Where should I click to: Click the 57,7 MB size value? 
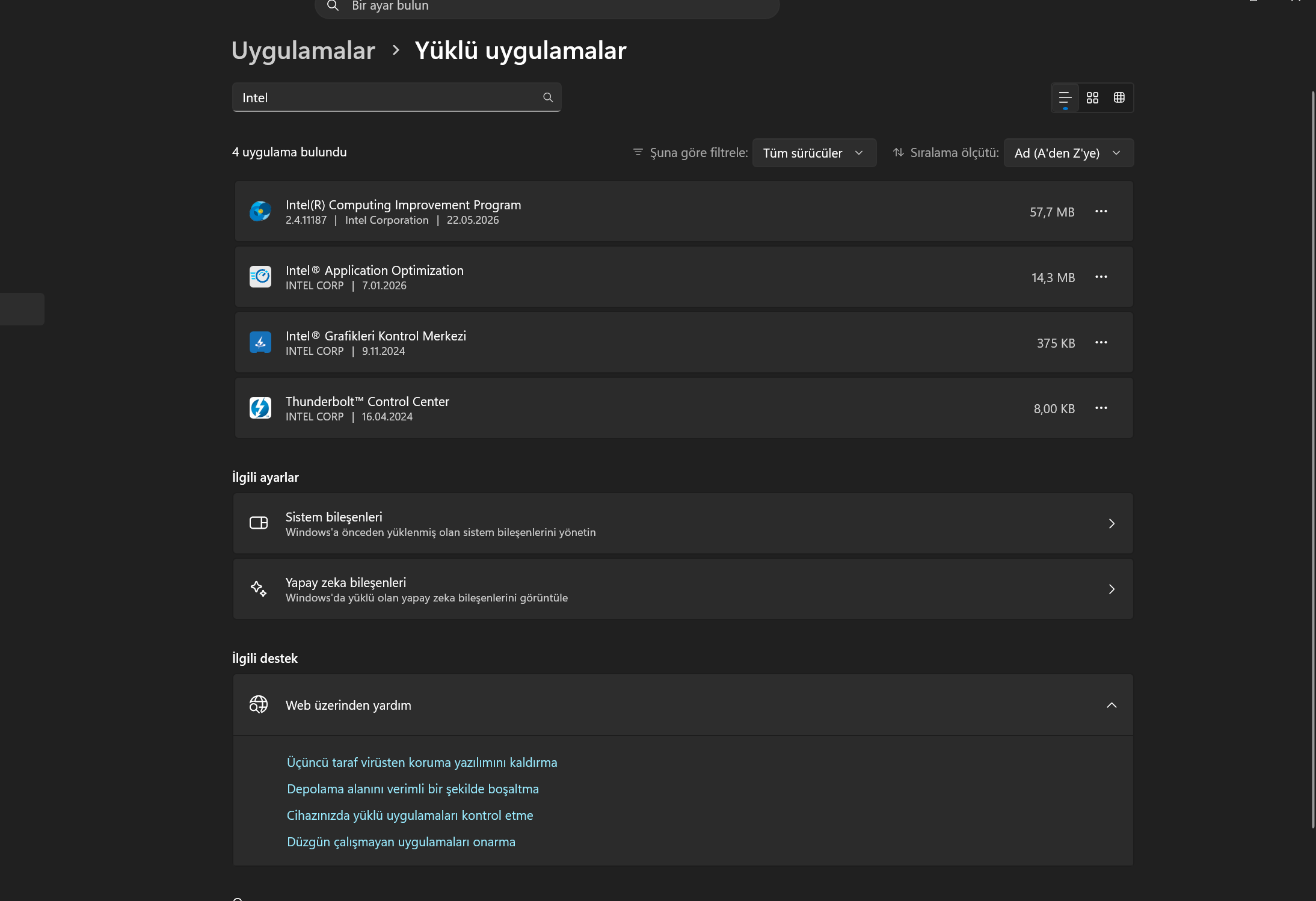pyautogui.click(x=1051, y=212)
